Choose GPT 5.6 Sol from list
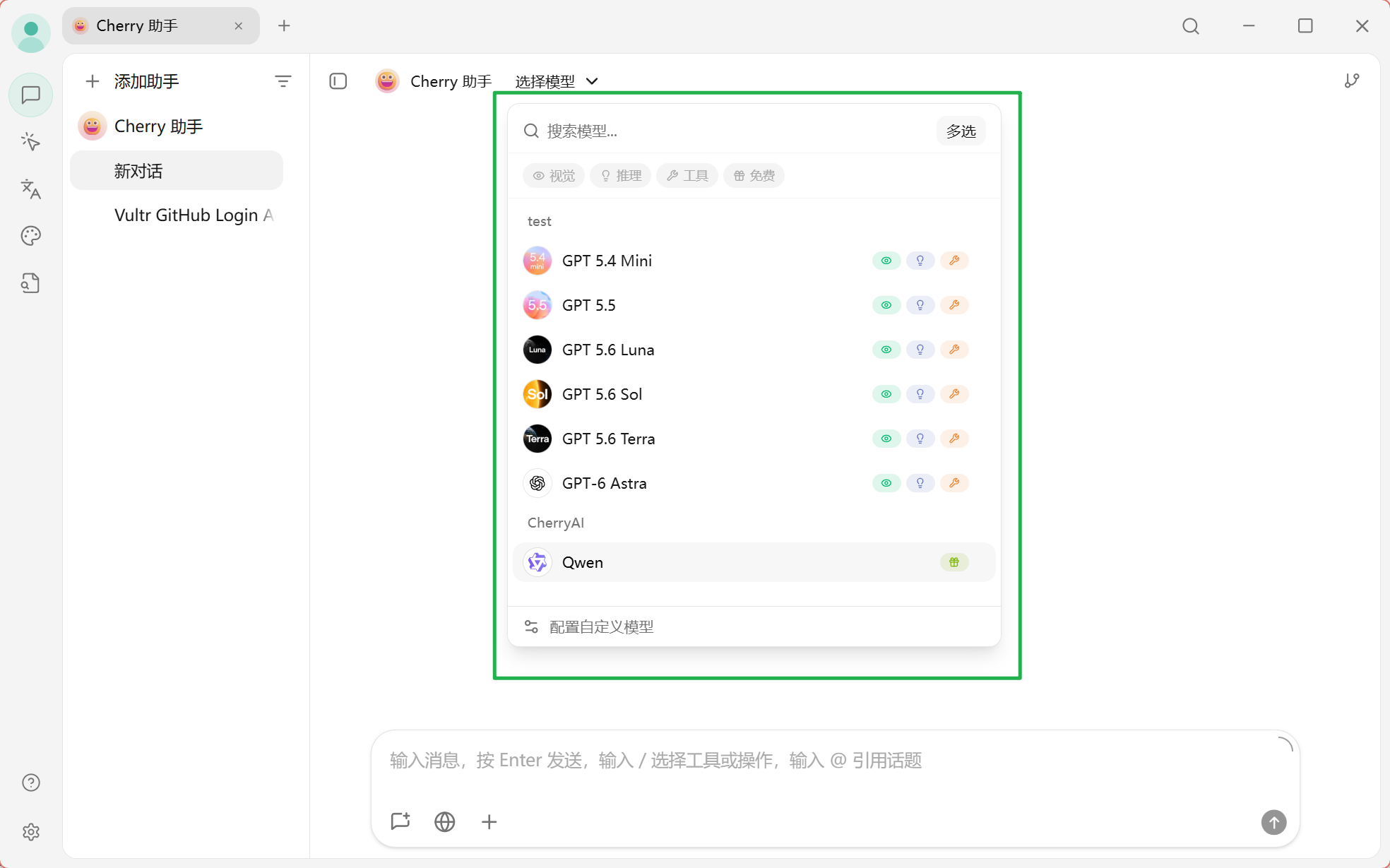Viewport: 1390px width, 868px height. tap(754, 394)
